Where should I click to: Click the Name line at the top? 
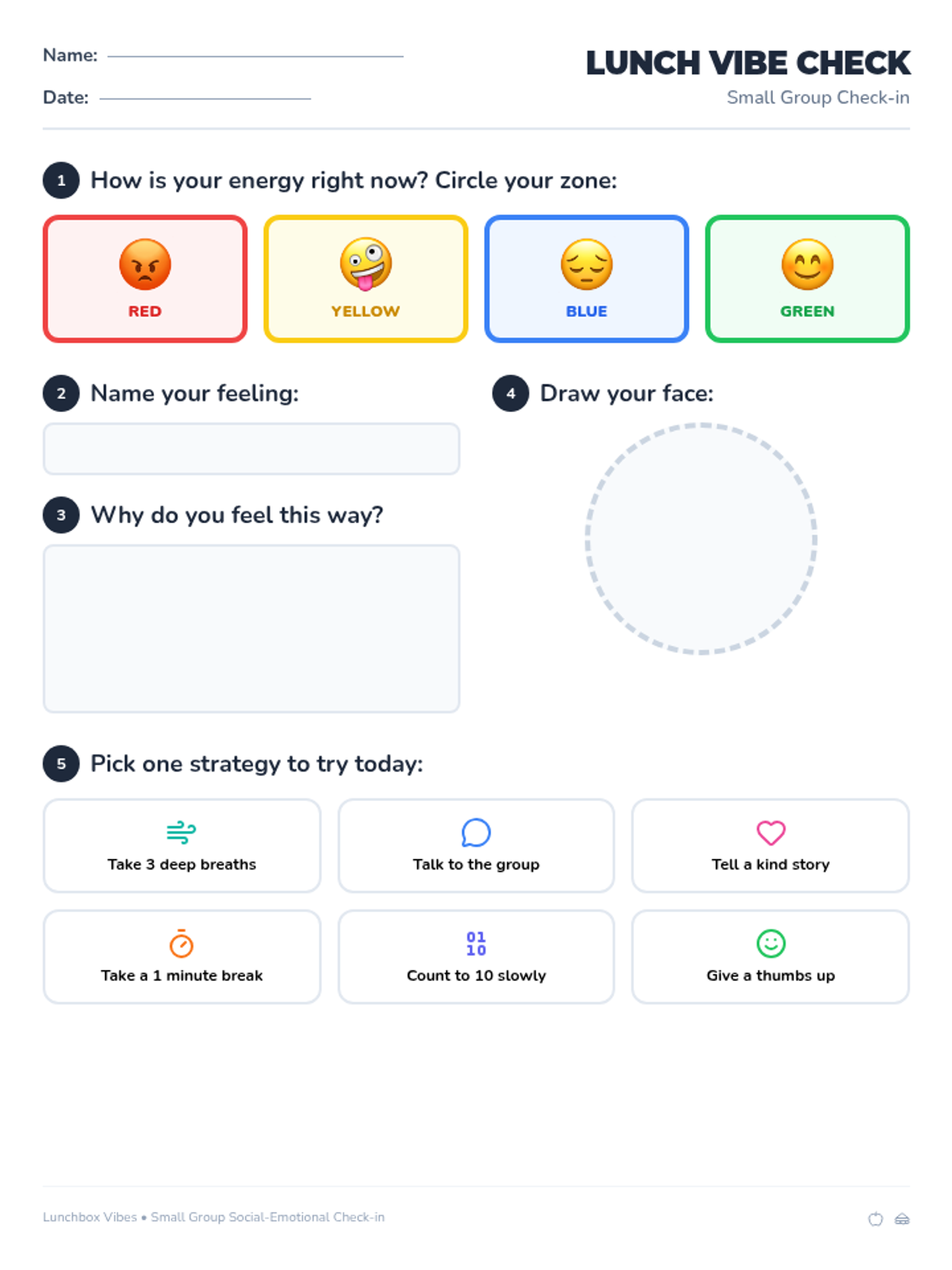(x=255, y=56)
